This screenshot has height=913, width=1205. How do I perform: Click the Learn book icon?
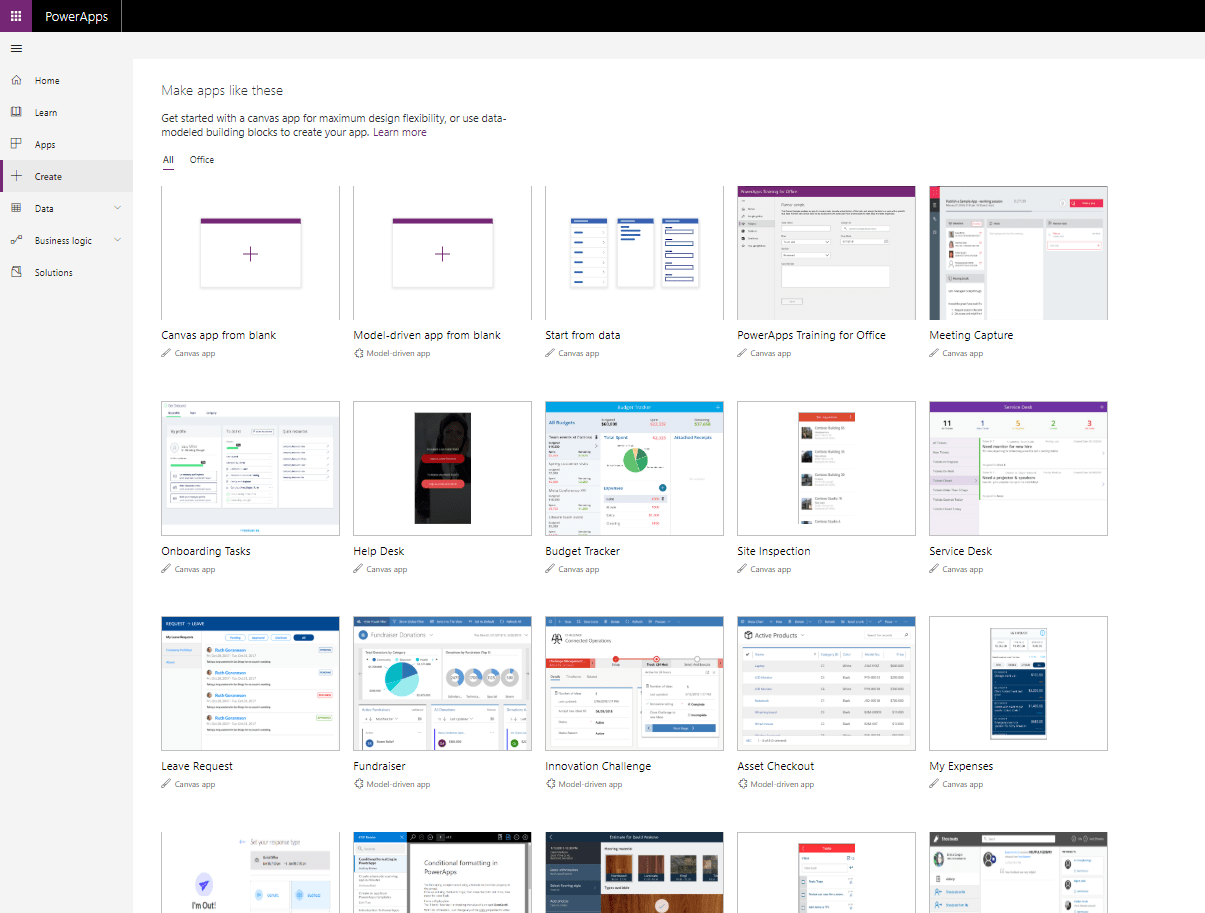(16, 112)
